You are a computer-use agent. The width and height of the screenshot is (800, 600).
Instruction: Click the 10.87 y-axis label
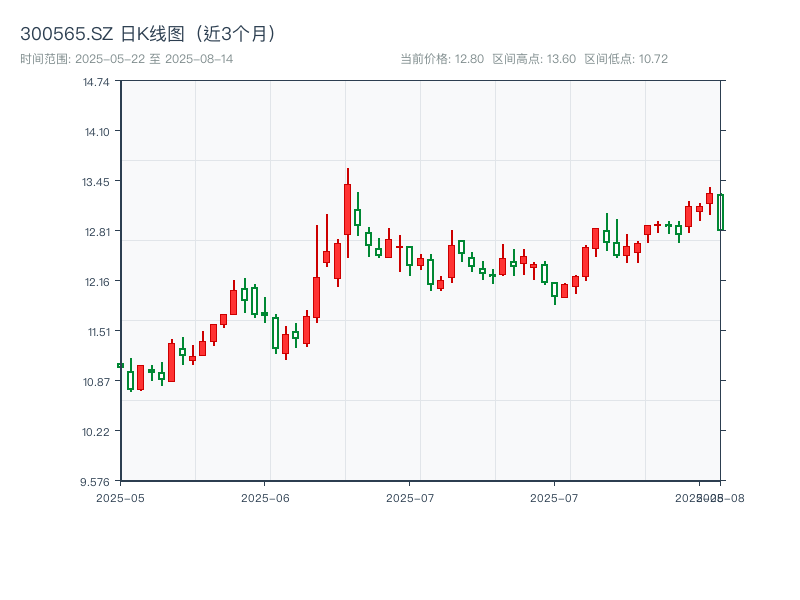click(x=96, y=382)
